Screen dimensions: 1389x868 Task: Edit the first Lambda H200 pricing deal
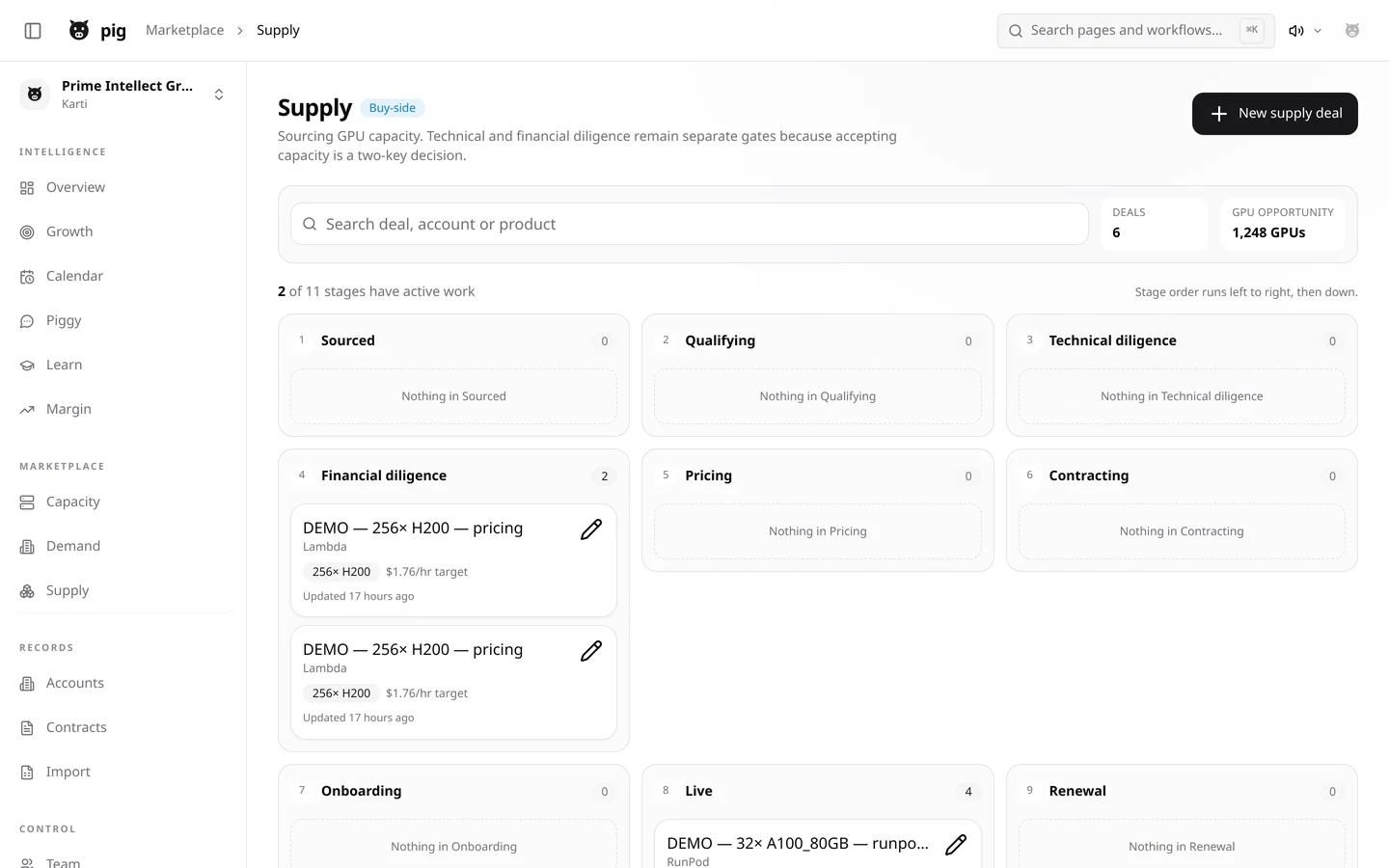591,529
